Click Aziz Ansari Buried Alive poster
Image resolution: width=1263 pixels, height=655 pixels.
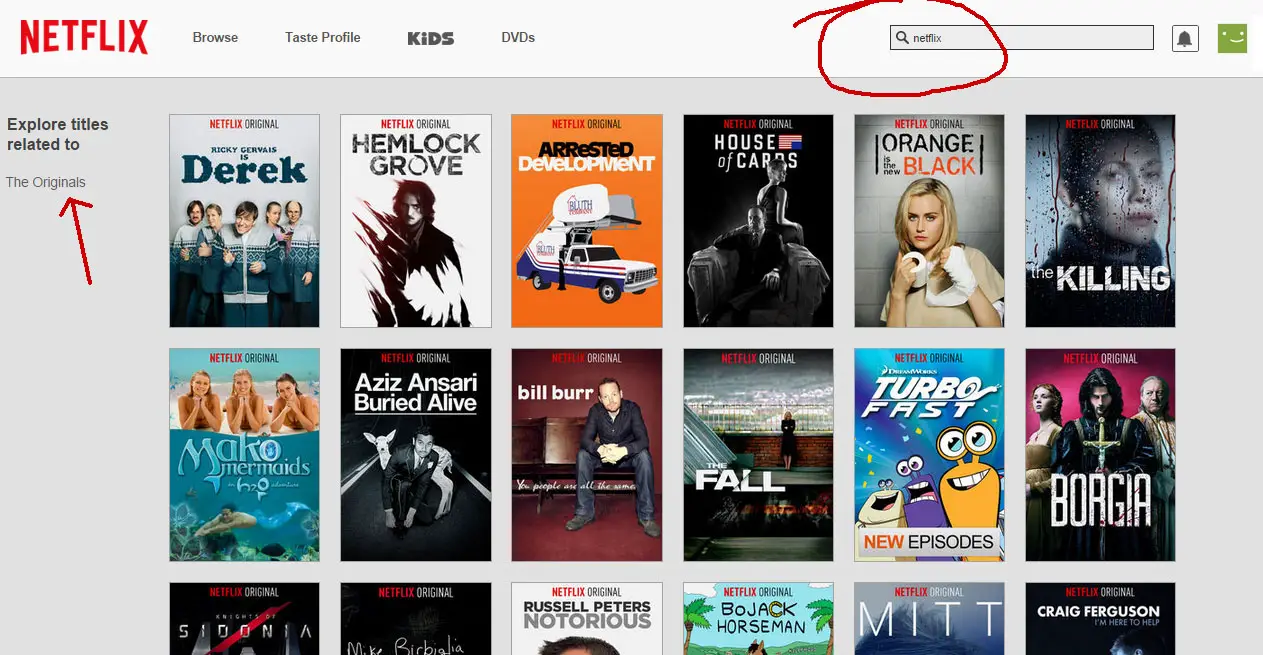pos(416,455)
